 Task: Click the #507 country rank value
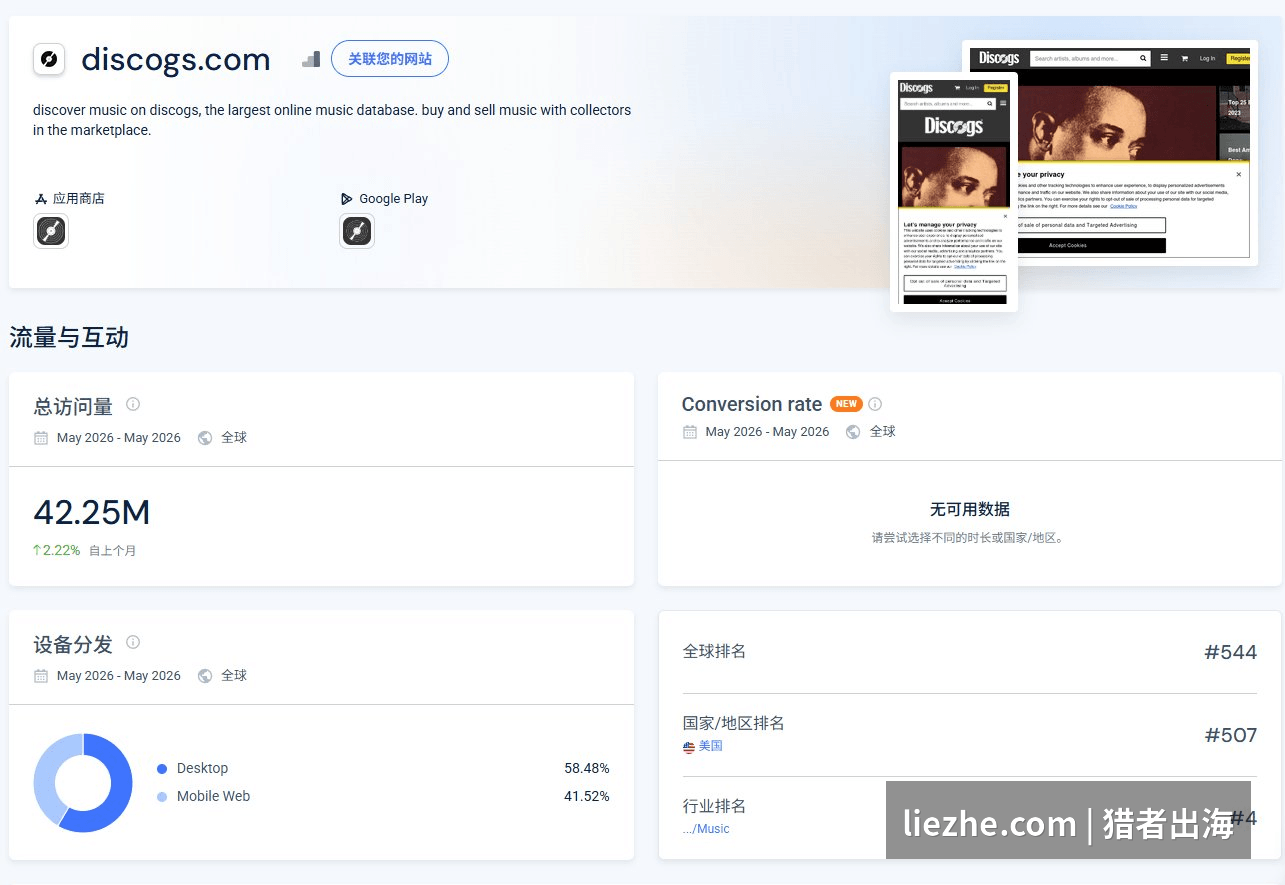[1230, 735]
